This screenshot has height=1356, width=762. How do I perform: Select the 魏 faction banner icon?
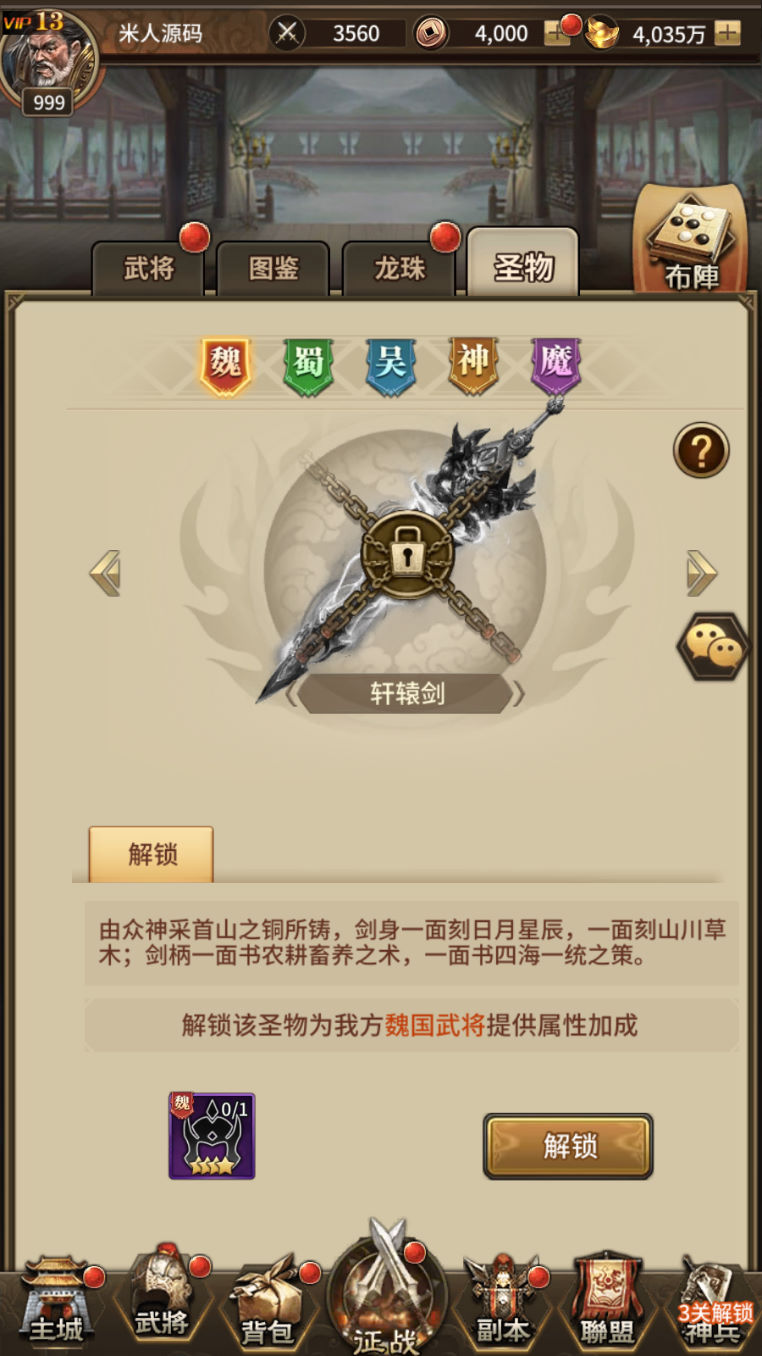[x=226, y=366]
